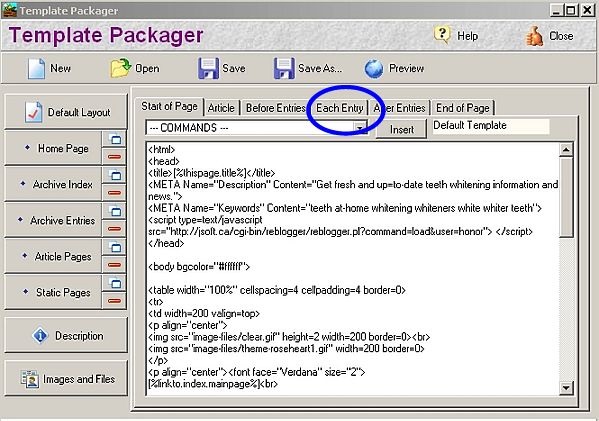Image resolution: width=599 pixels, height=421 pixels.
Task: Select the Archive Entries button
Action: [53, 220]
